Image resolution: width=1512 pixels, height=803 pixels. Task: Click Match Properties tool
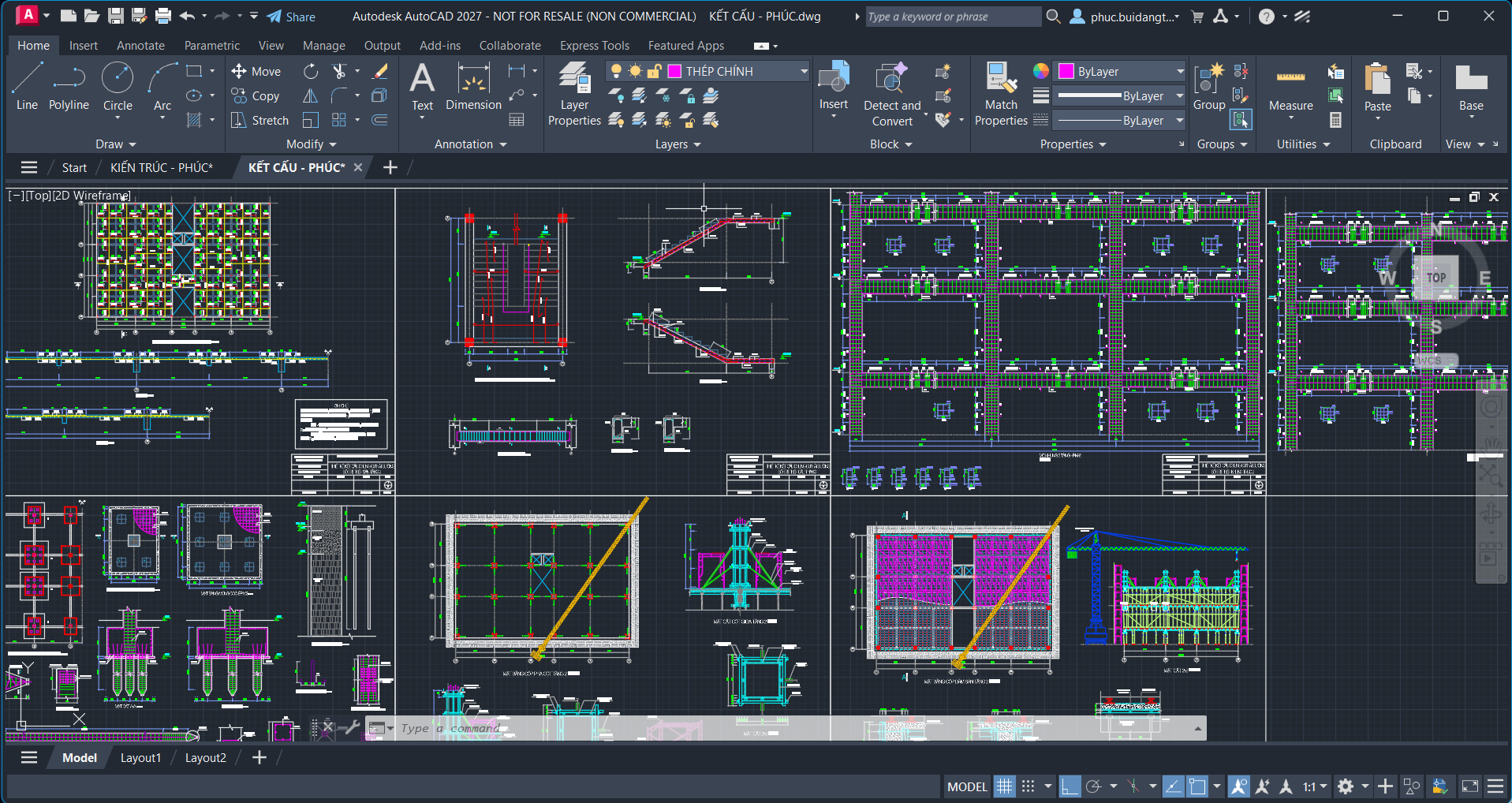1001,94
